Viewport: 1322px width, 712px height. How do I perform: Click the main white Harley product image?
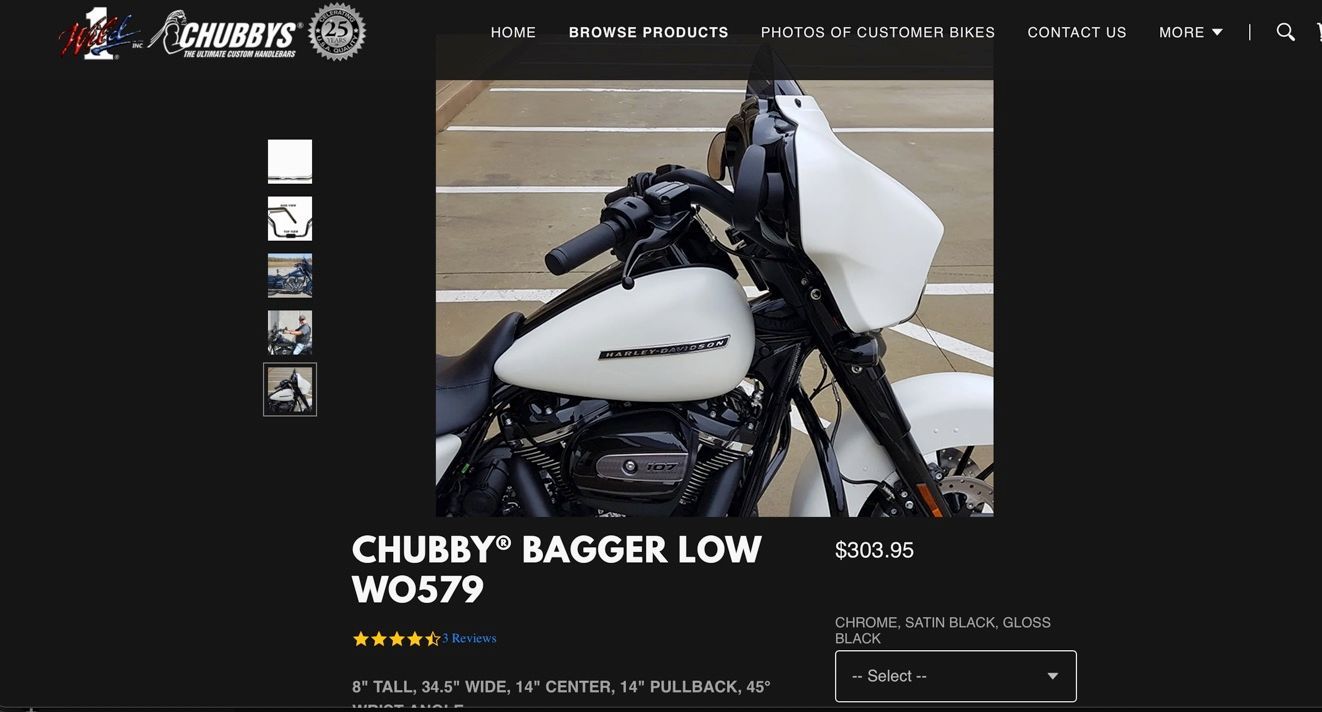(x=715, y=276)
